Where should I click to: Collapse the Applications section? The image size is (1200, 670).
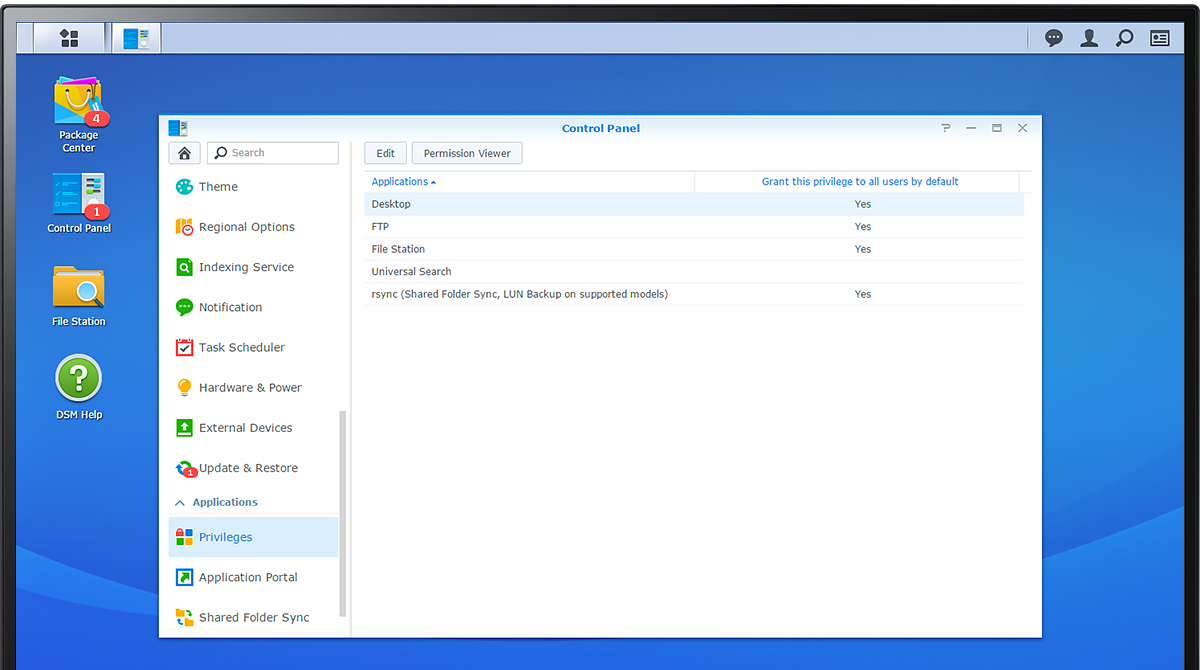pyautogui.click(x=180, y=503)
